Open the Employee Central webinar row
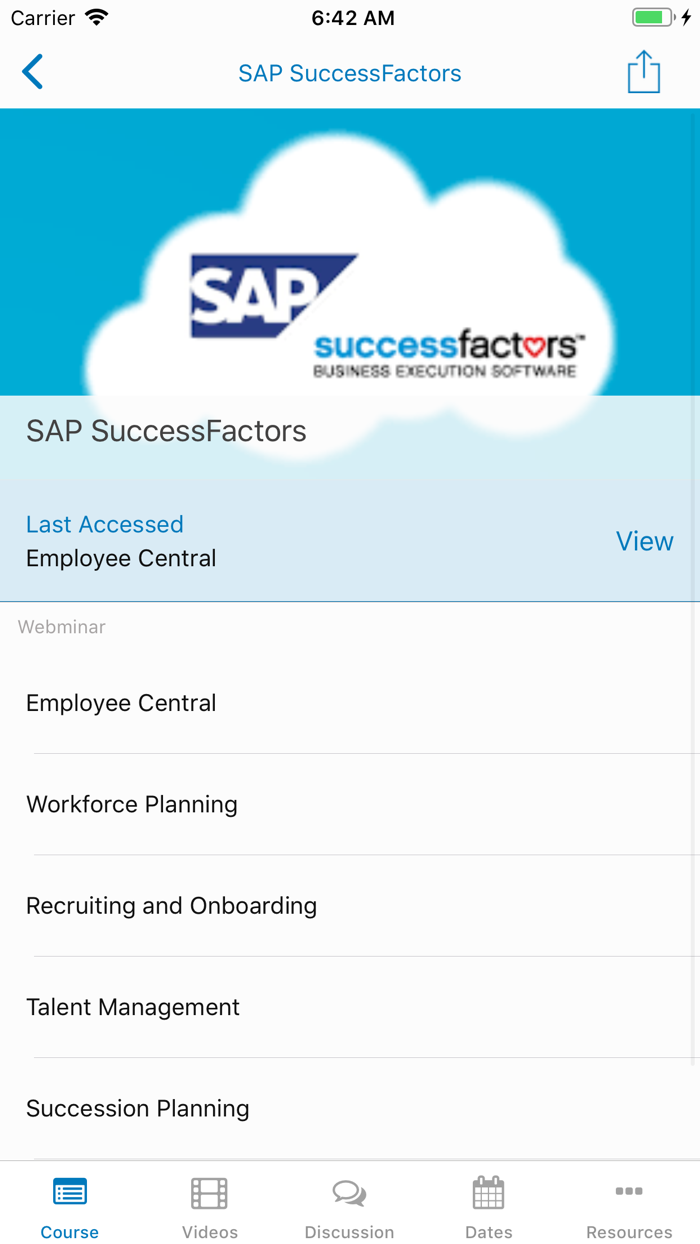The height and width of the screenshot is (1244, 700). (x=121, y=703)
